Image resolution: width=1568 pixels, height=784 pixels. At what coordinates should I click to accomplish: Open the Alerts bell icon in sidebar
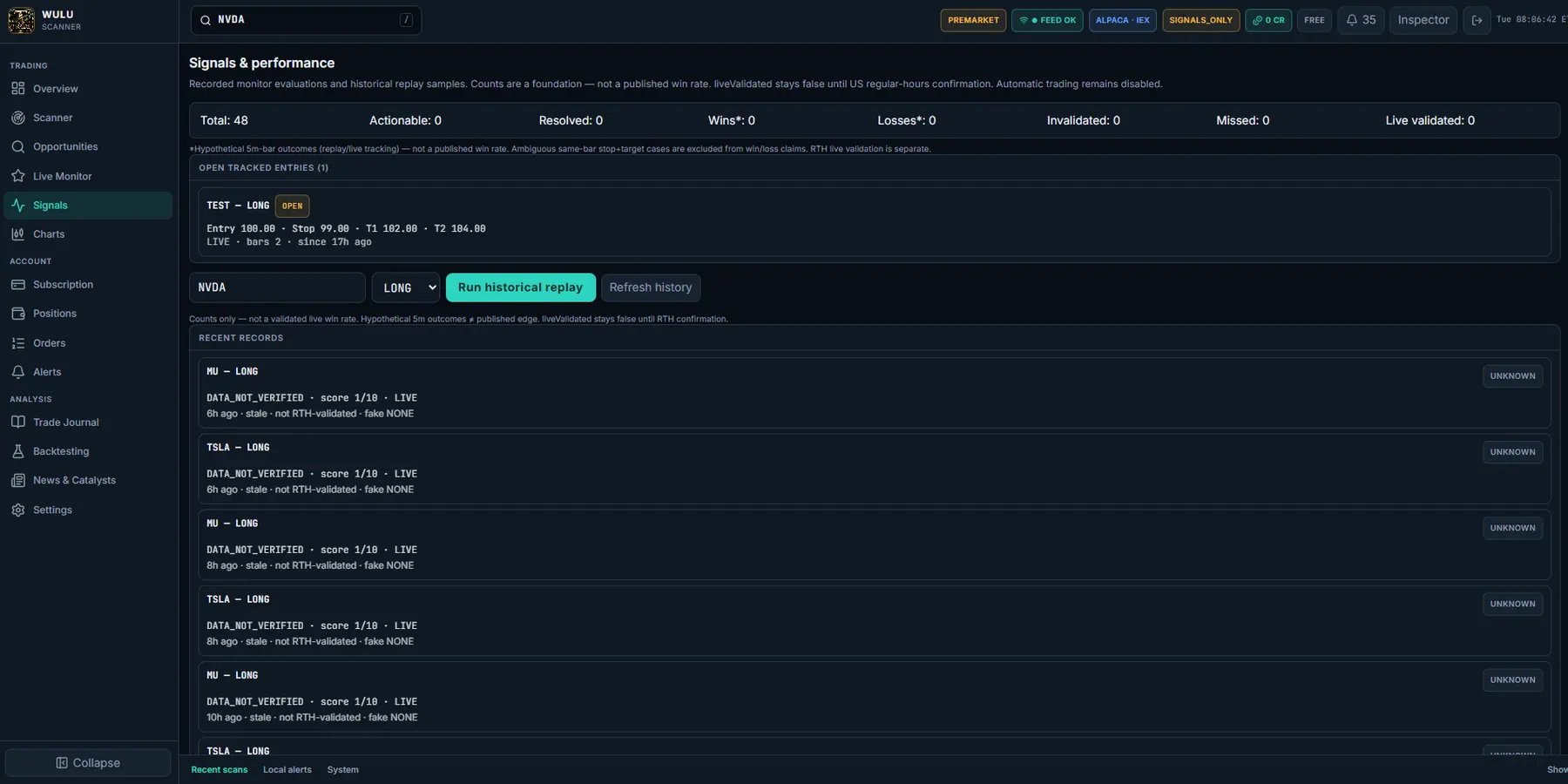pos(18,372)
